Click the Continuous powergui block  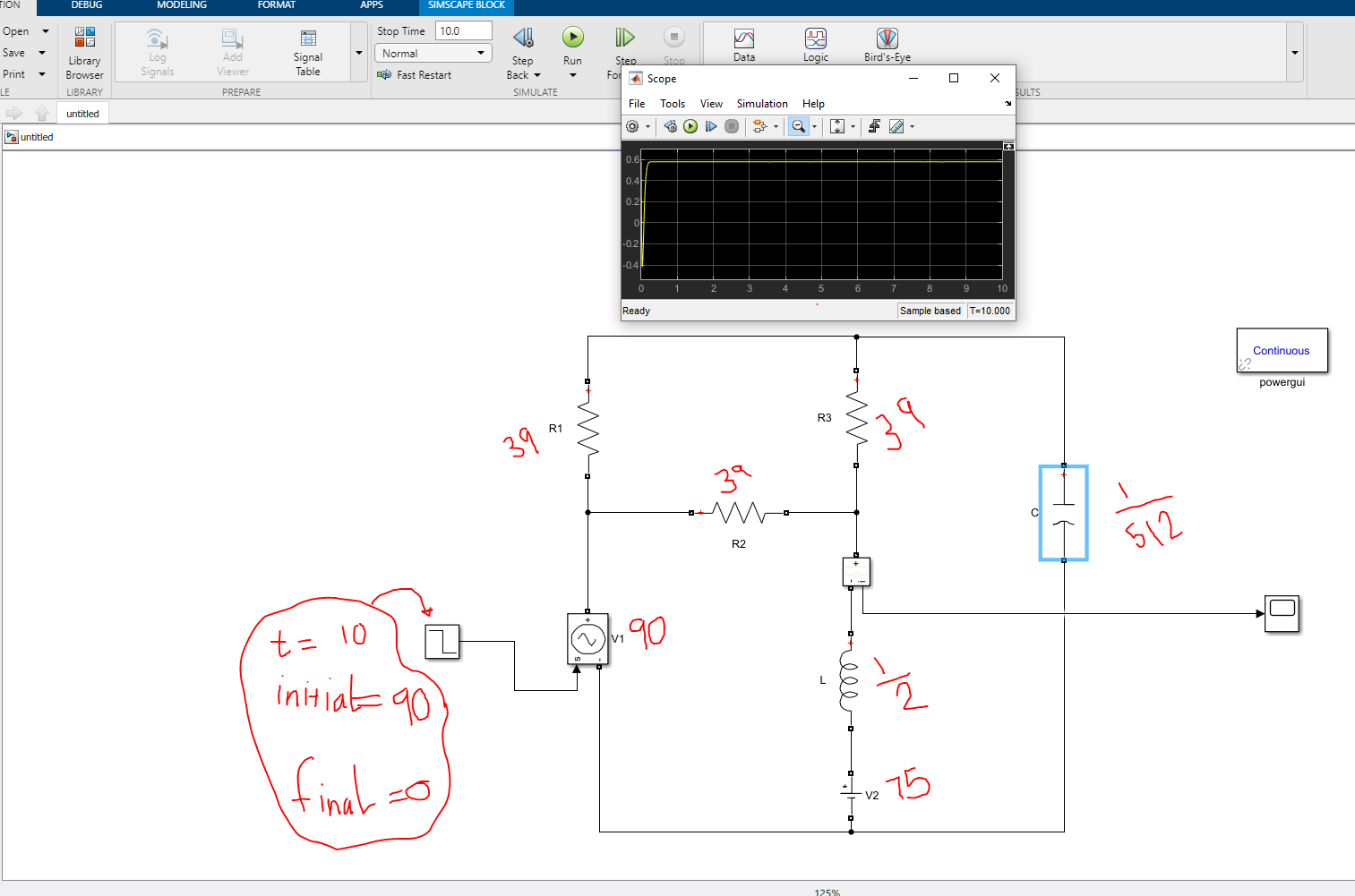1282,350
